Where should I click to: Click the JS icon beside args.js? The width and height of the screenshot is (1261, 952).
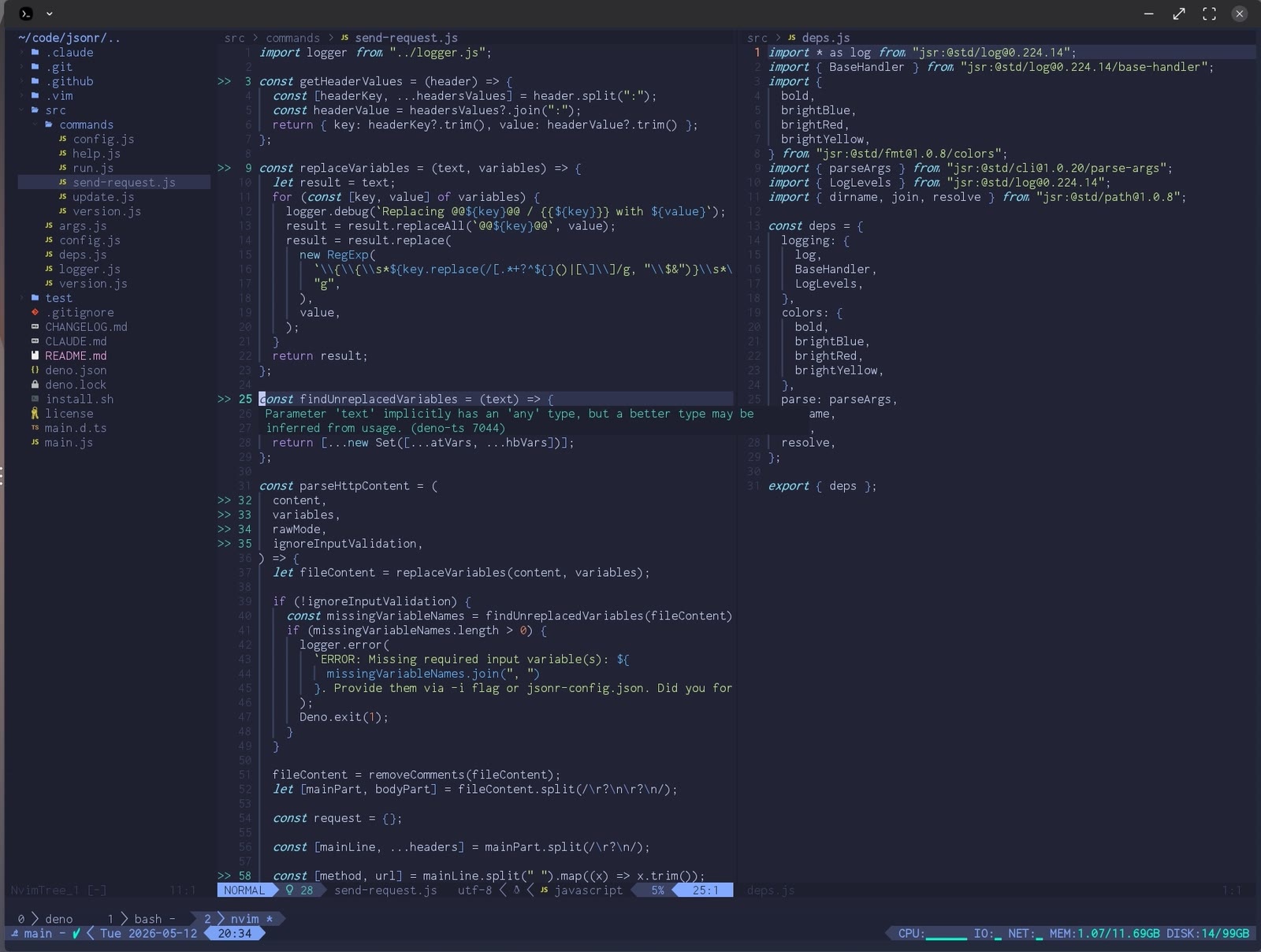[x=49, y=226]
